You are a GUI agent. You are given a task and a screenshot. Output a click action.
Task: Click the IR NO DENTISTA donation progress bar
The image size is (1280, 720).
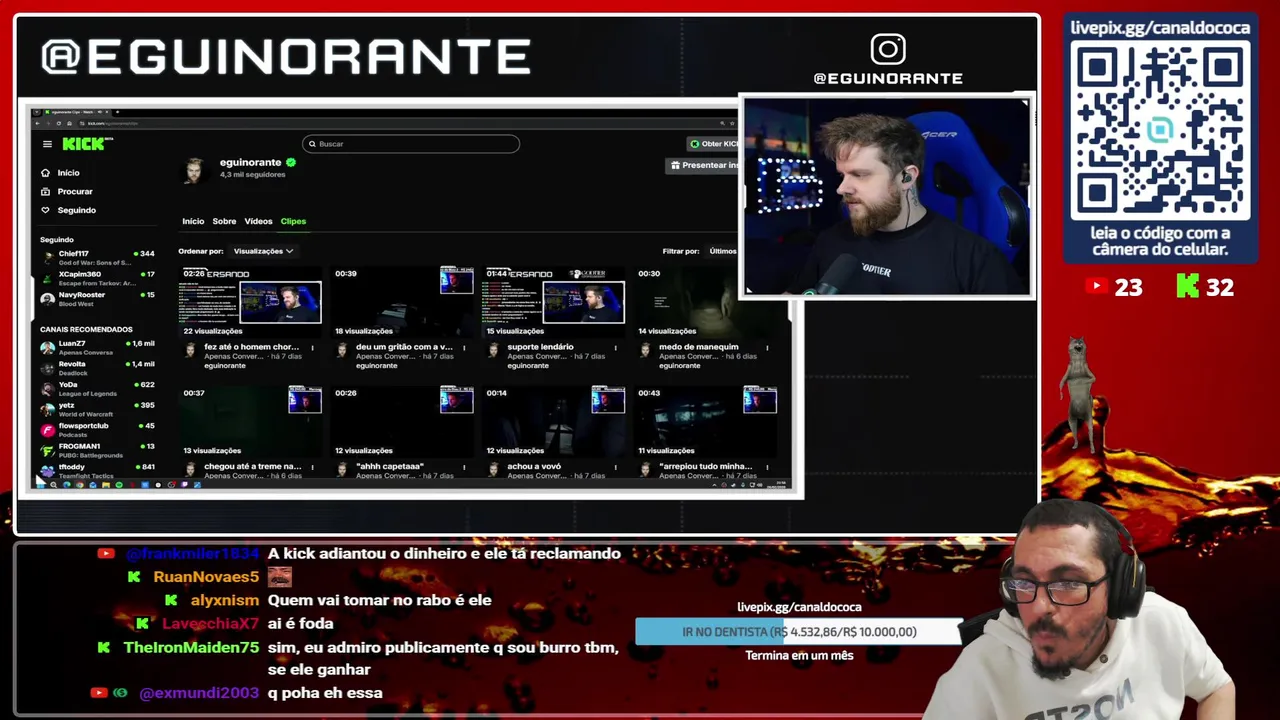click(800, 632)
